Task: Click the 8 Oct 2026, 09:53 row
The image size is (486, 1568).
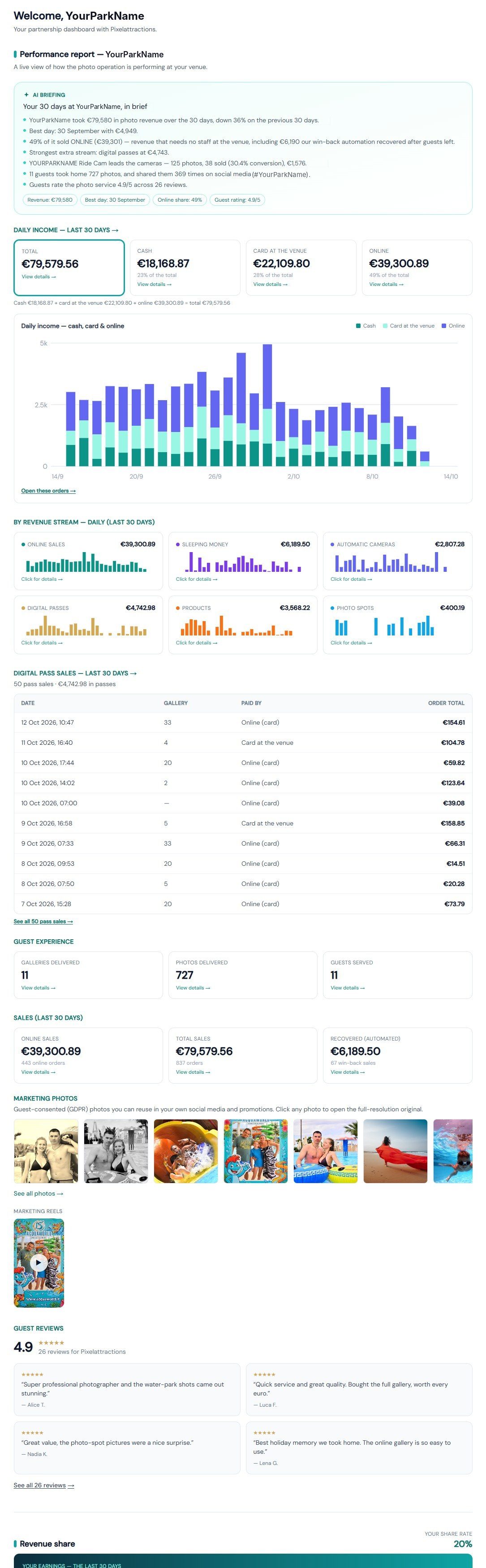Action: click(243, 863)
